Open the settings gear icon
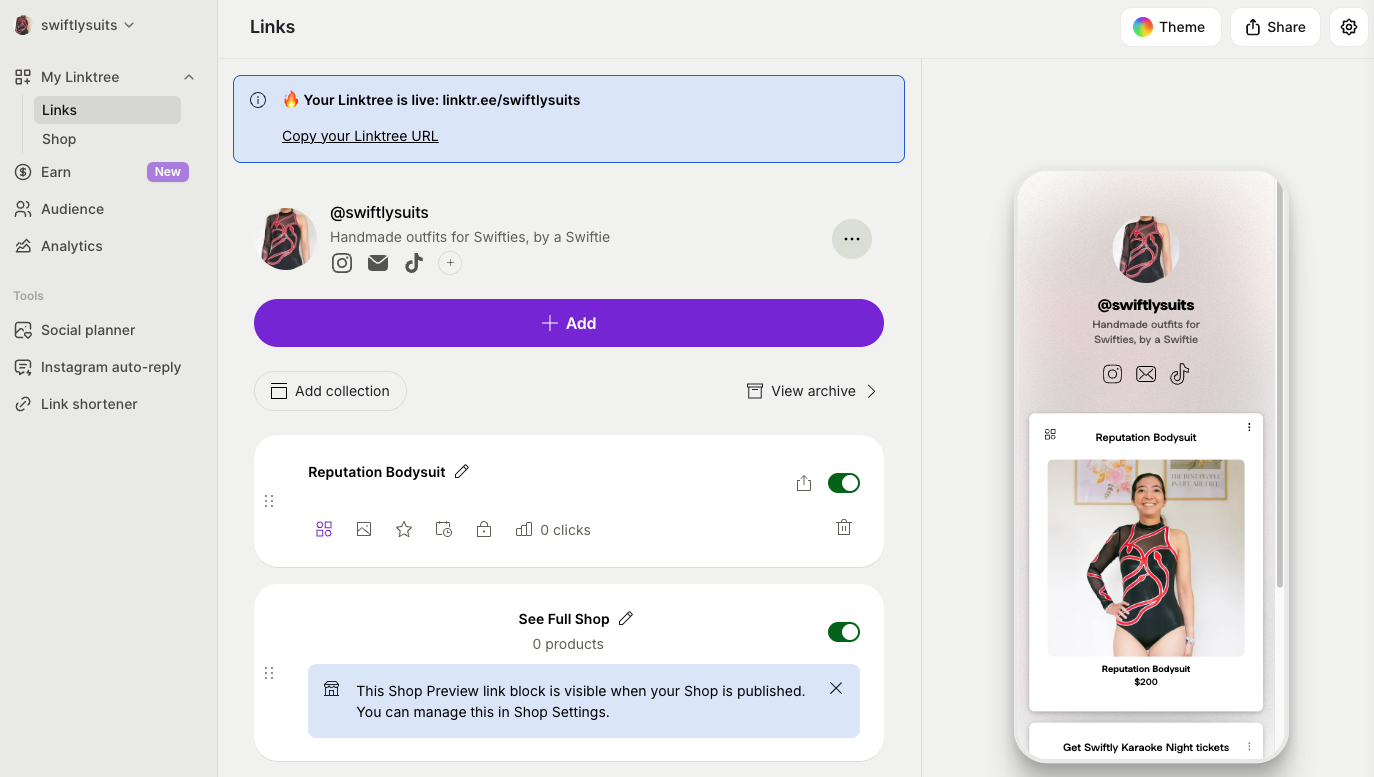This screenshot has width=1374, height=777. click(x=1349, y=27)
